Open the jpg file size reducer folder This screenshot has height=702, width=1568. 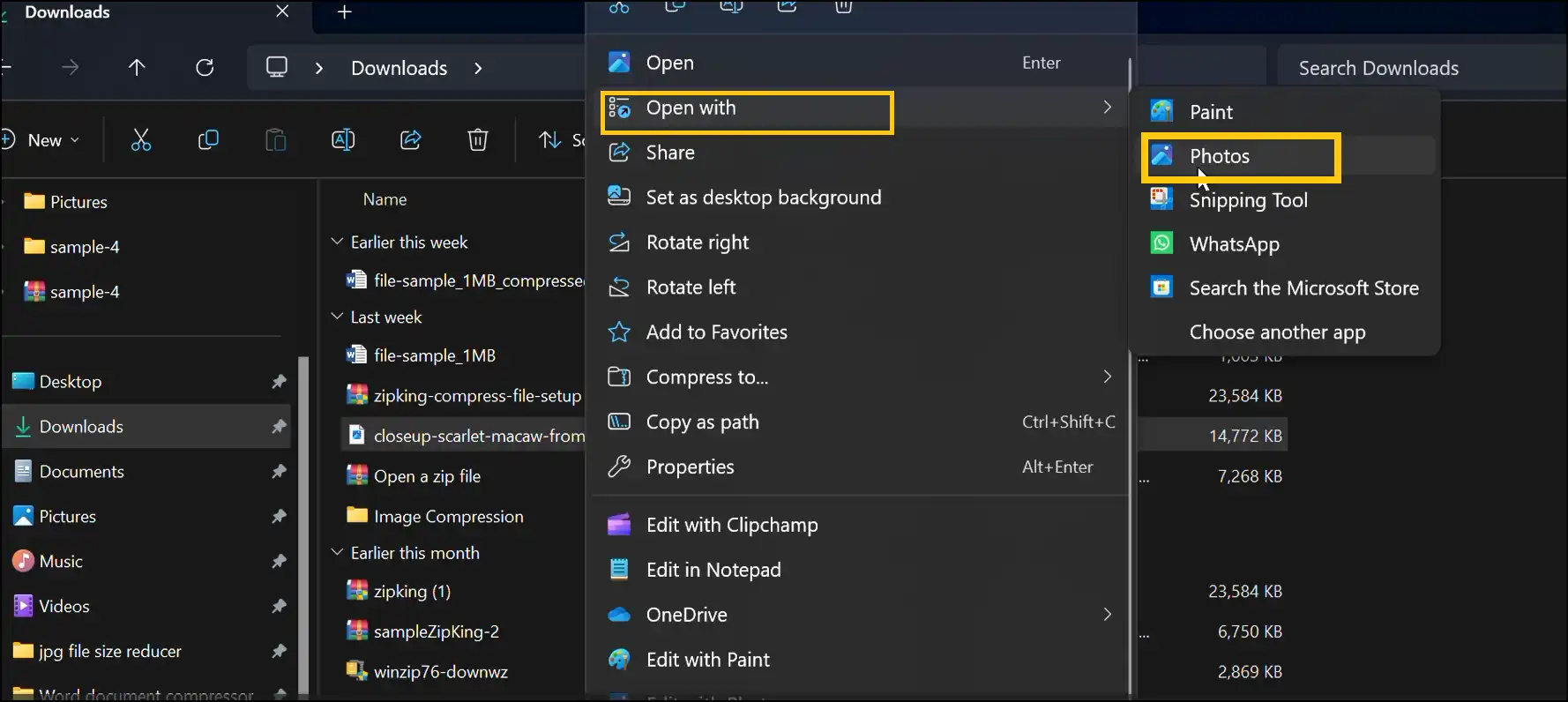(146, 652)
